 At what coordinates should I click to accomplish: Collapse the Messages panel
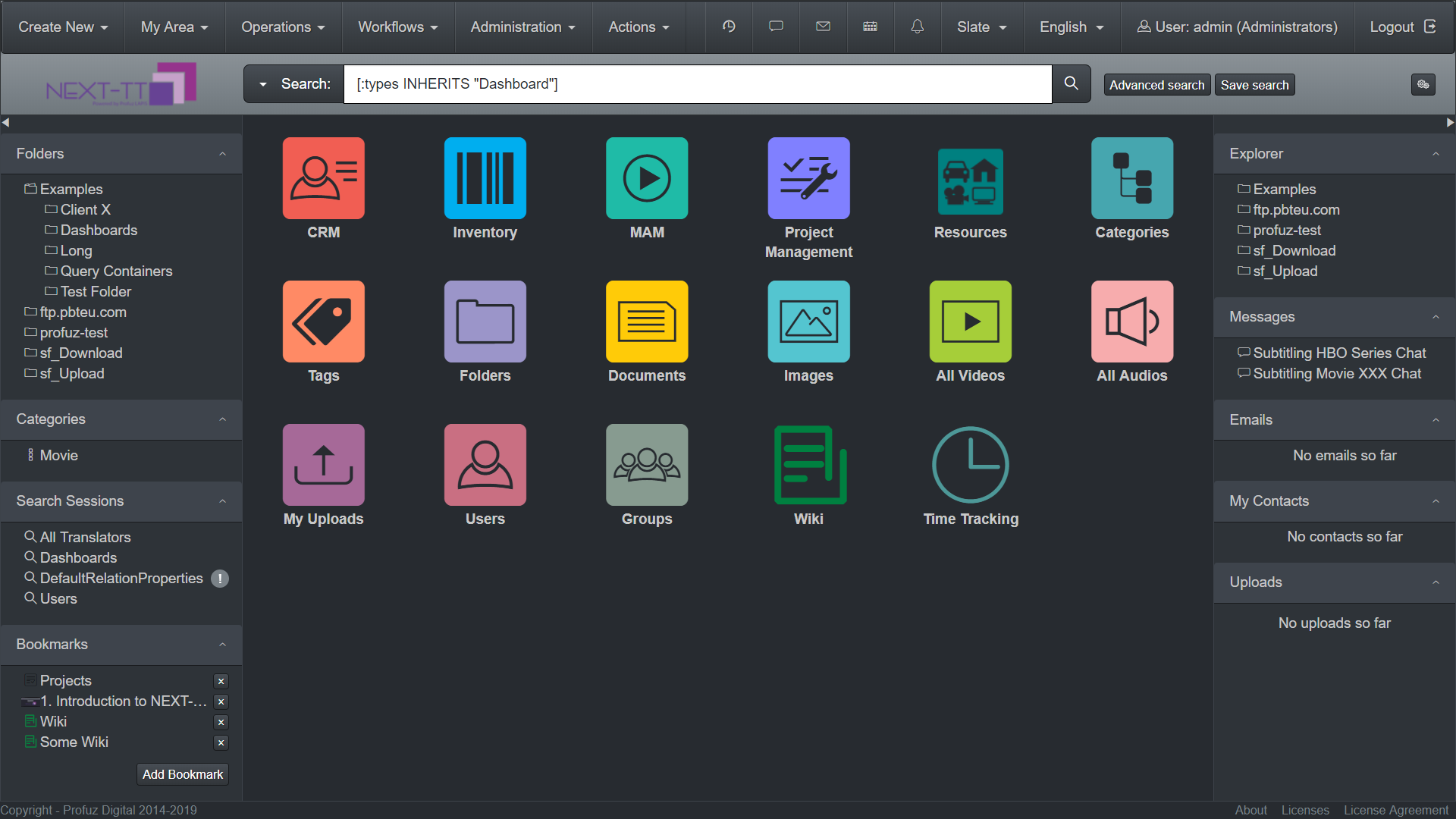coord(1436,317)
